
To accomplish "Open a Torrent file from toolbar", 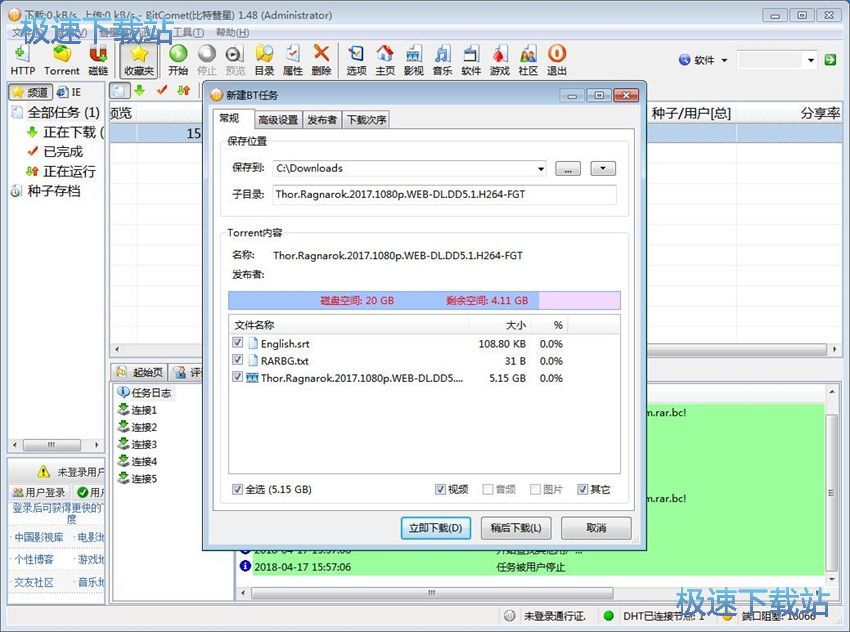I will point(62,60).
